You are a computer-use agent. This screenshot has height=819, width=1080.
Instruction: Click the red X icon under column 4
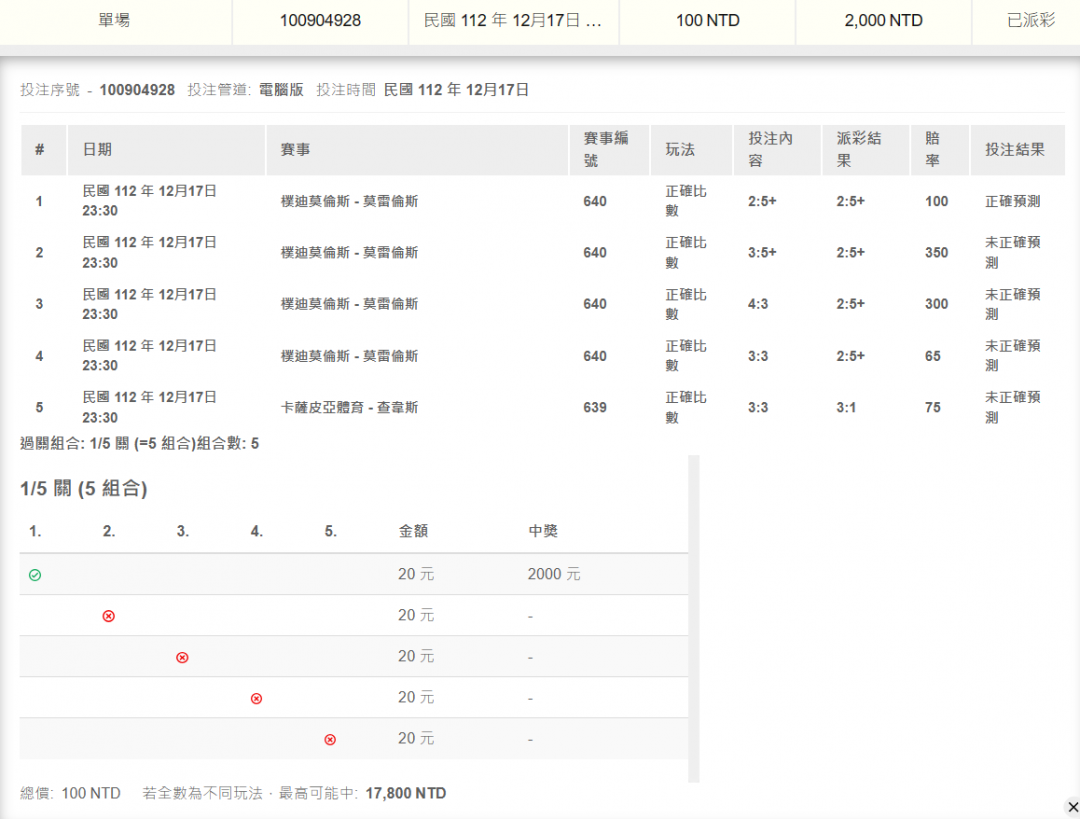pos(256,698)
